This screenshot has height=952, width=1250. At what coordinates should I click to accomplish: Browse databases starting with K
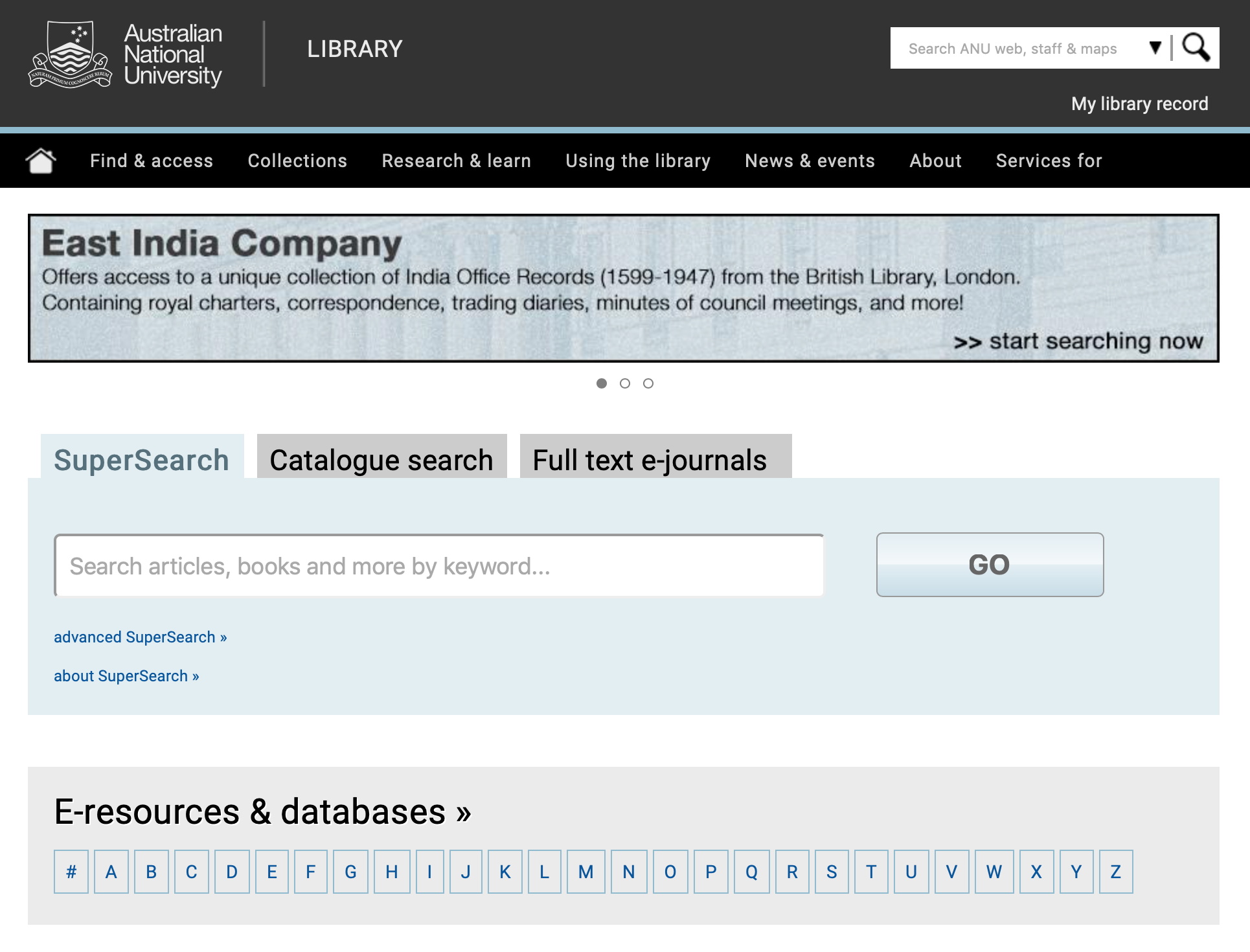505,872
